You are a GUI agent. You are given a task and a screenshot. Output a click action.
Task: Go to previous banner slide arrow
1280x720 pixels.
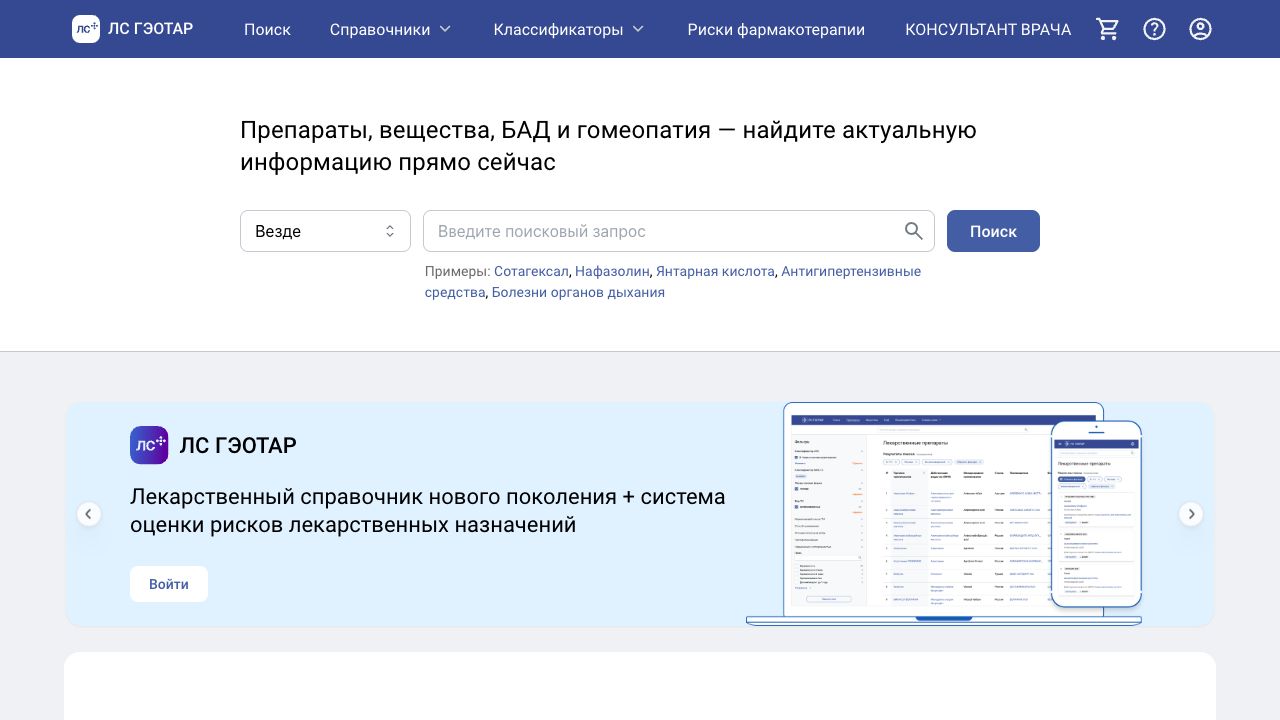point(89,514)
